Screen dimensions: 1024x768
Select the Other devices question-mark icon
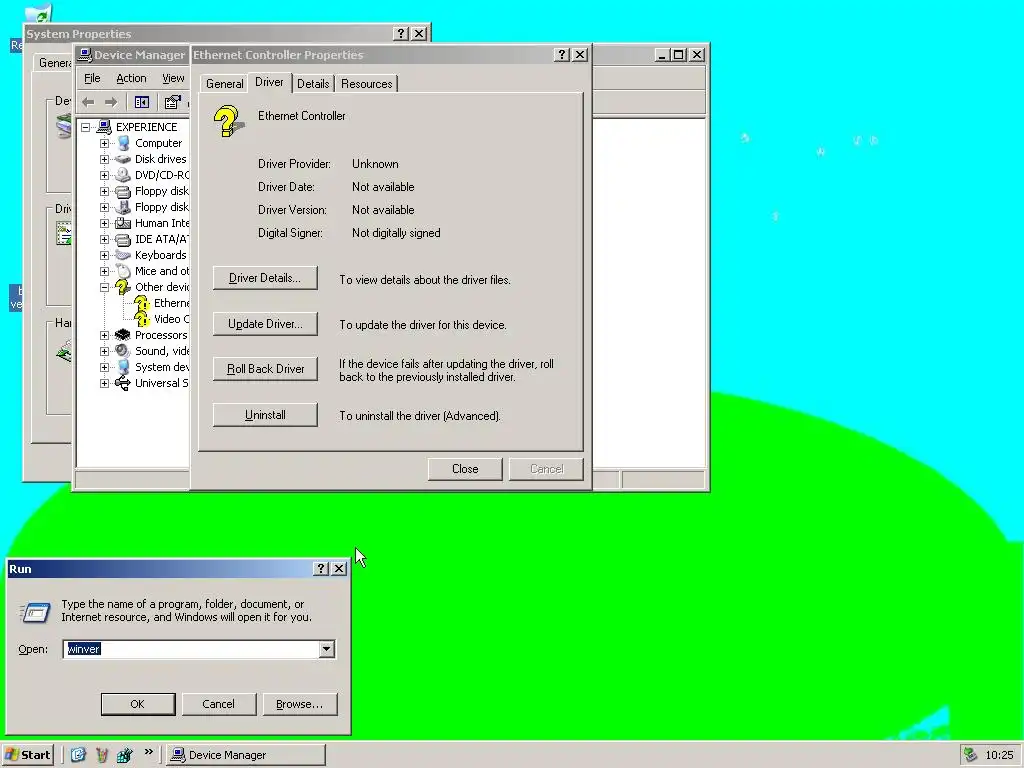[x=123, y=287]
